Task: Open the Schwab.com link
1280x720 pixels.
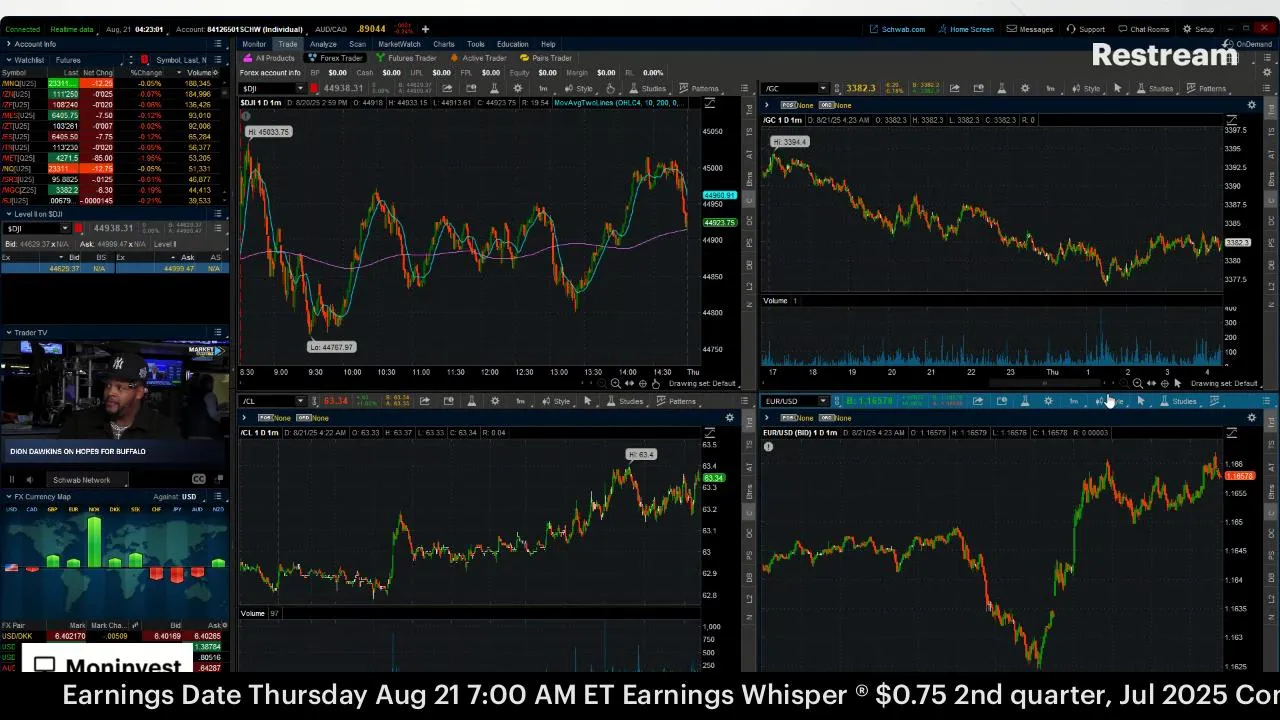Action: 897,29
